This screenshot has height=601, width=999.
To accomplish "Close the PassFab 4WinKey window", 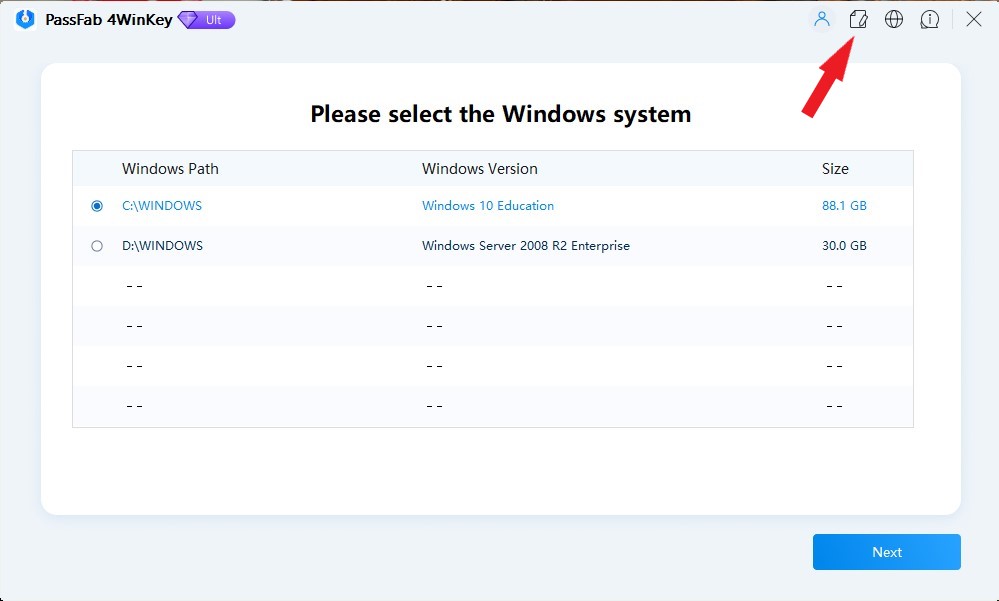I will [973, 19].
